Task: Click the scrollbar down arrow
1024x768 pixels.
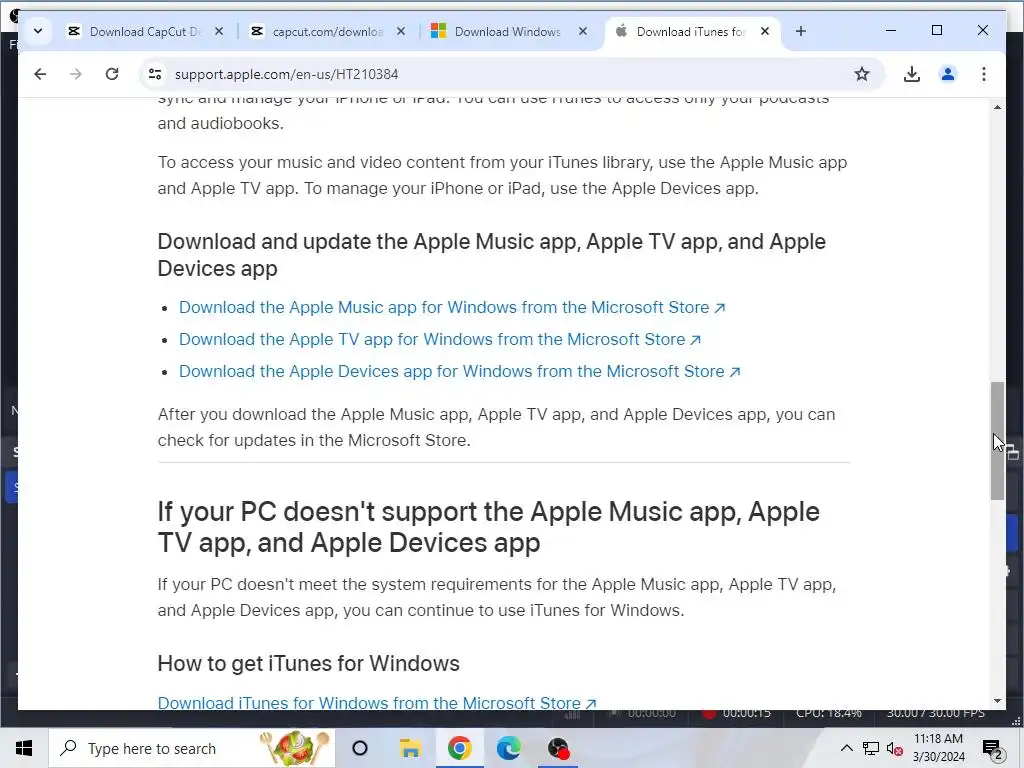Action: click(997, 701)
